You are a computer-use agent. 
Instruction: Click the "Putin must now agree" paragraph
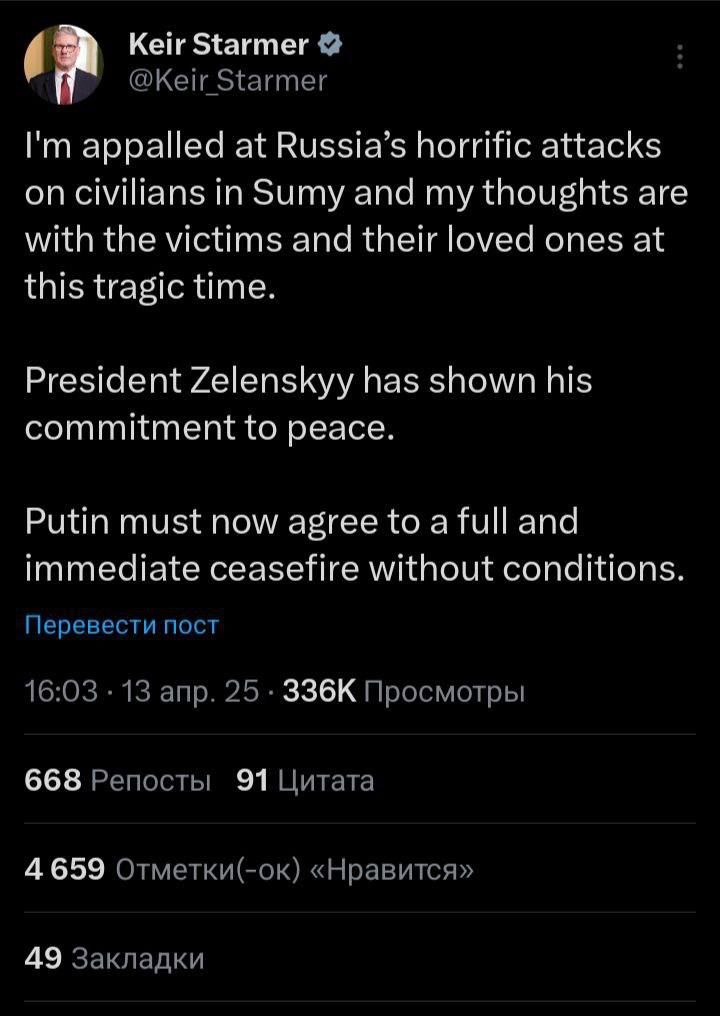(355, 544)
